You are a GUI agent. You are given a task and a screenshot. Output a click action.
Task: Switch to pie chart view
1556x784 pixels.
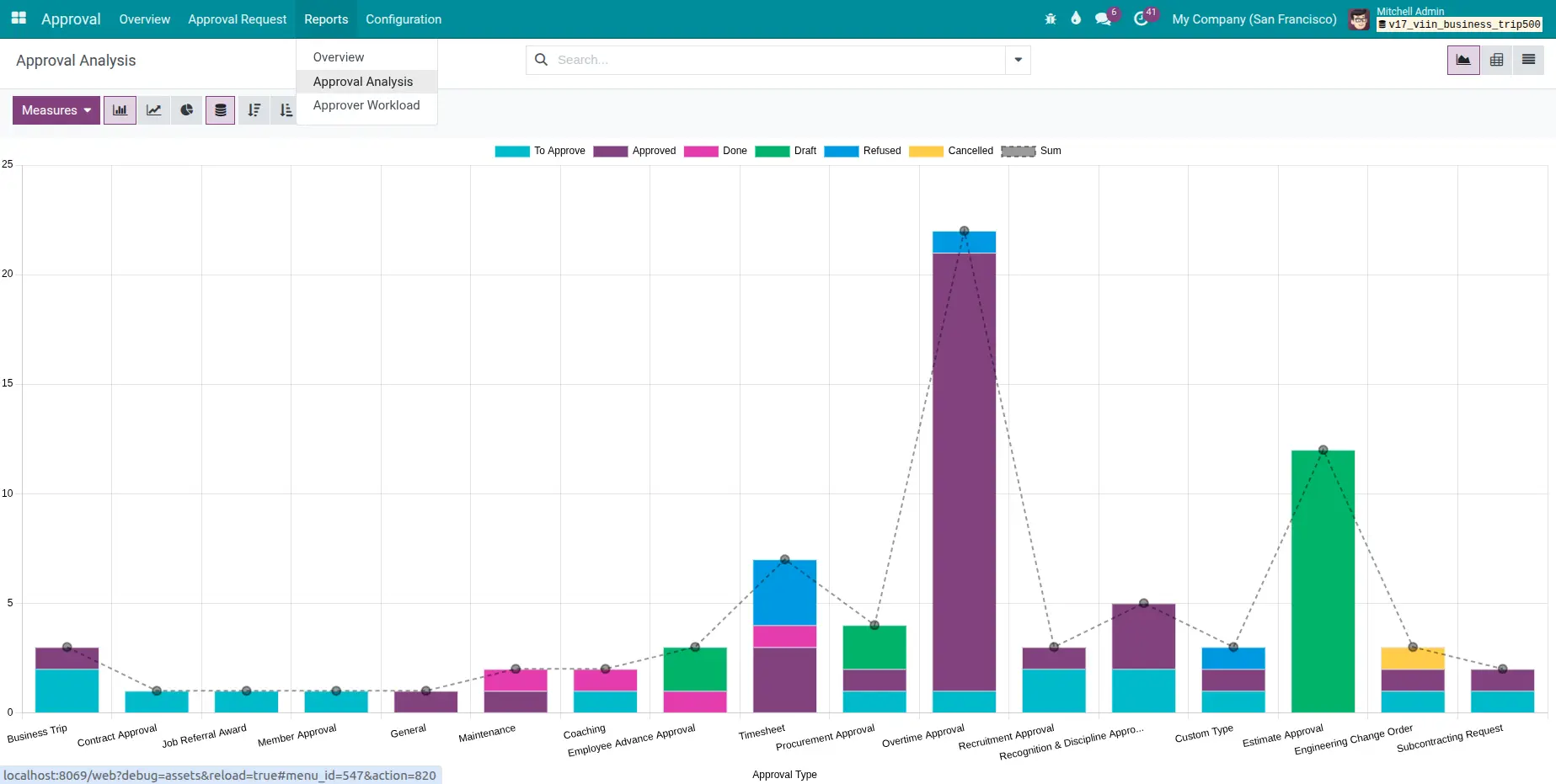pyautogui.click(x=187, y=110)
